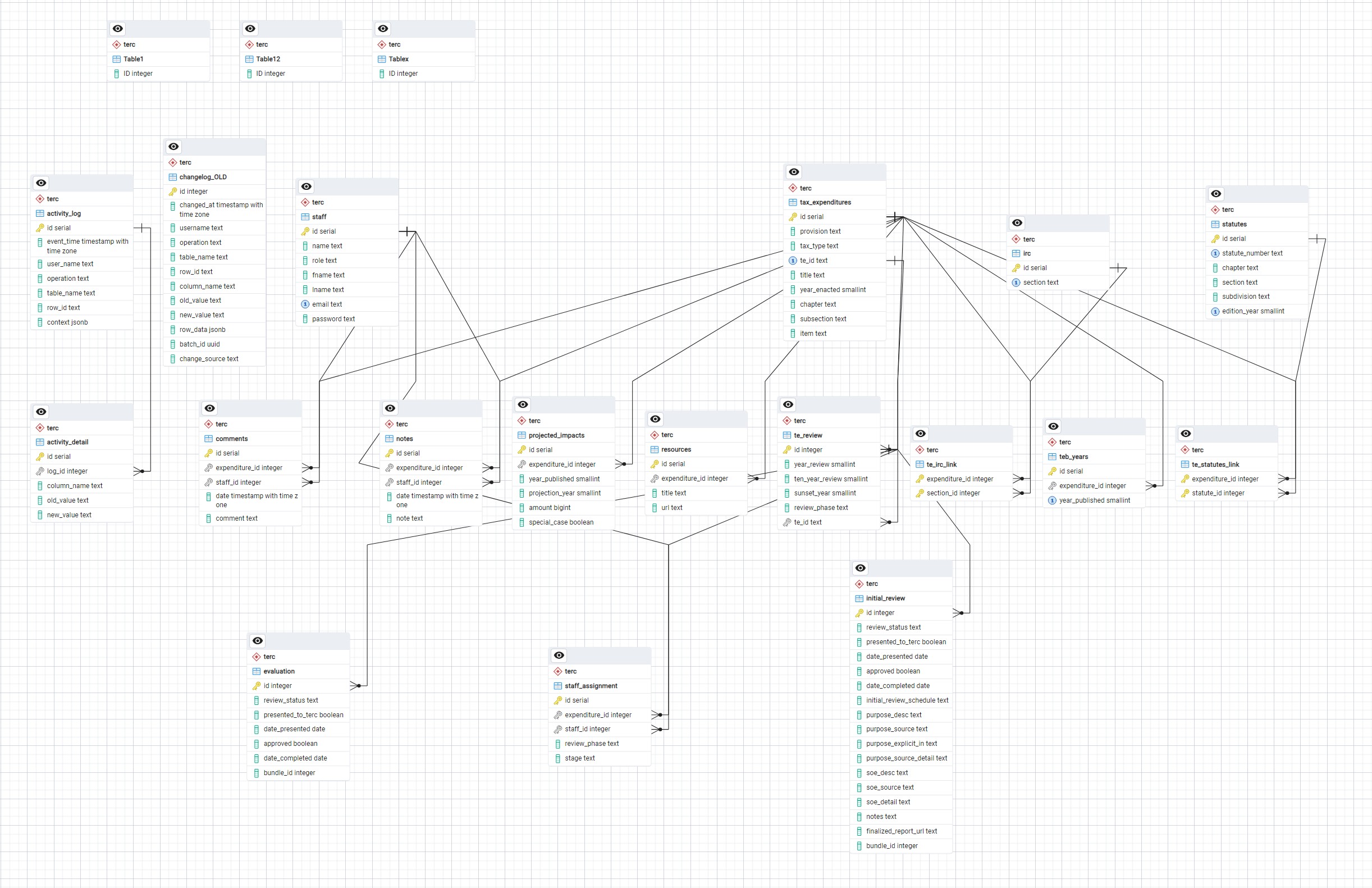Select the staff_assignment table title
Viewport: 1372px width, 888px height.
coord(591,686)
